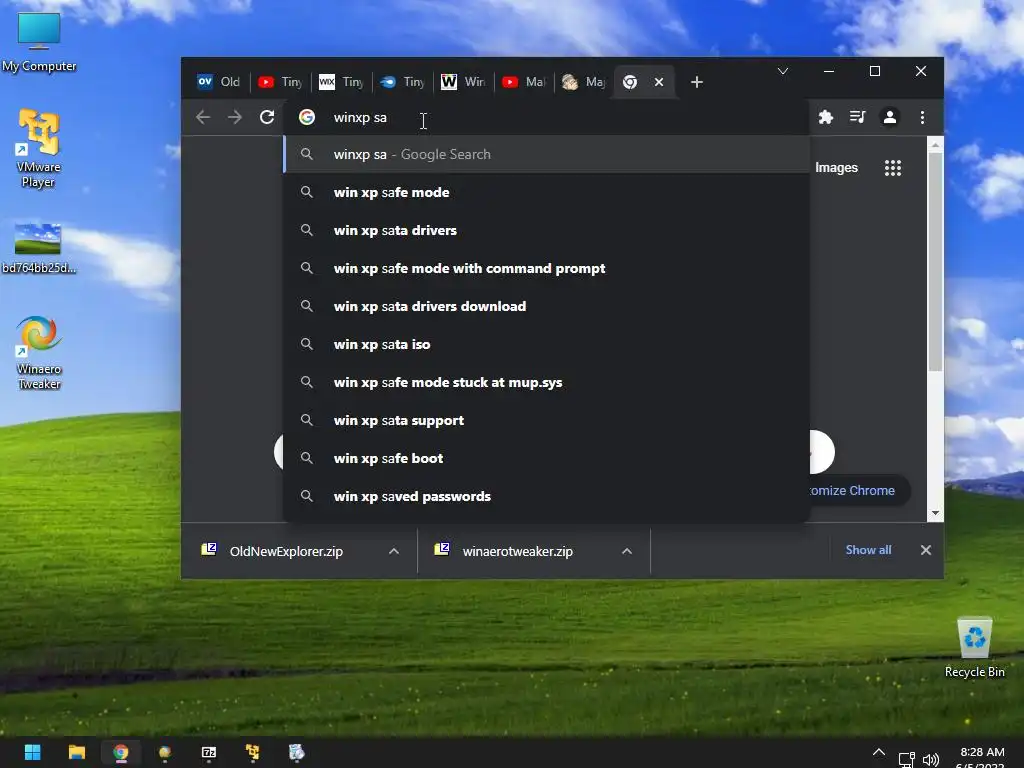Viewport: 1024px width, 768px height.
Task: Open the Images link on Google page
Action: pos(836,168)
